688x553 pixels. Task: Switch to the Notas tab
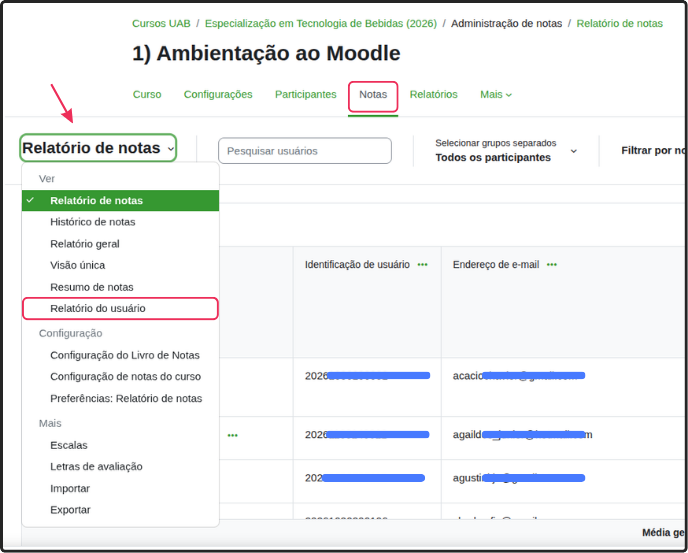pos(373,95)
